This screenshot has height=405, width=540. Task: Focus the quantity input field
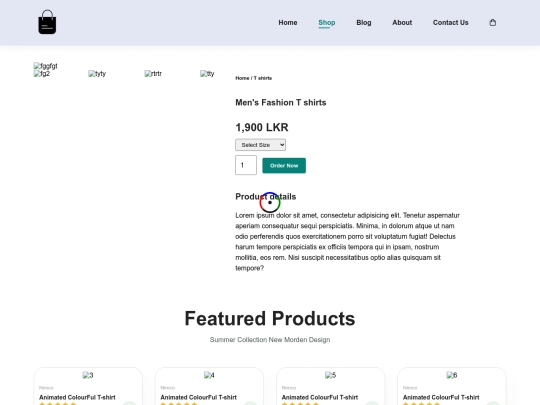coord(246,165)
